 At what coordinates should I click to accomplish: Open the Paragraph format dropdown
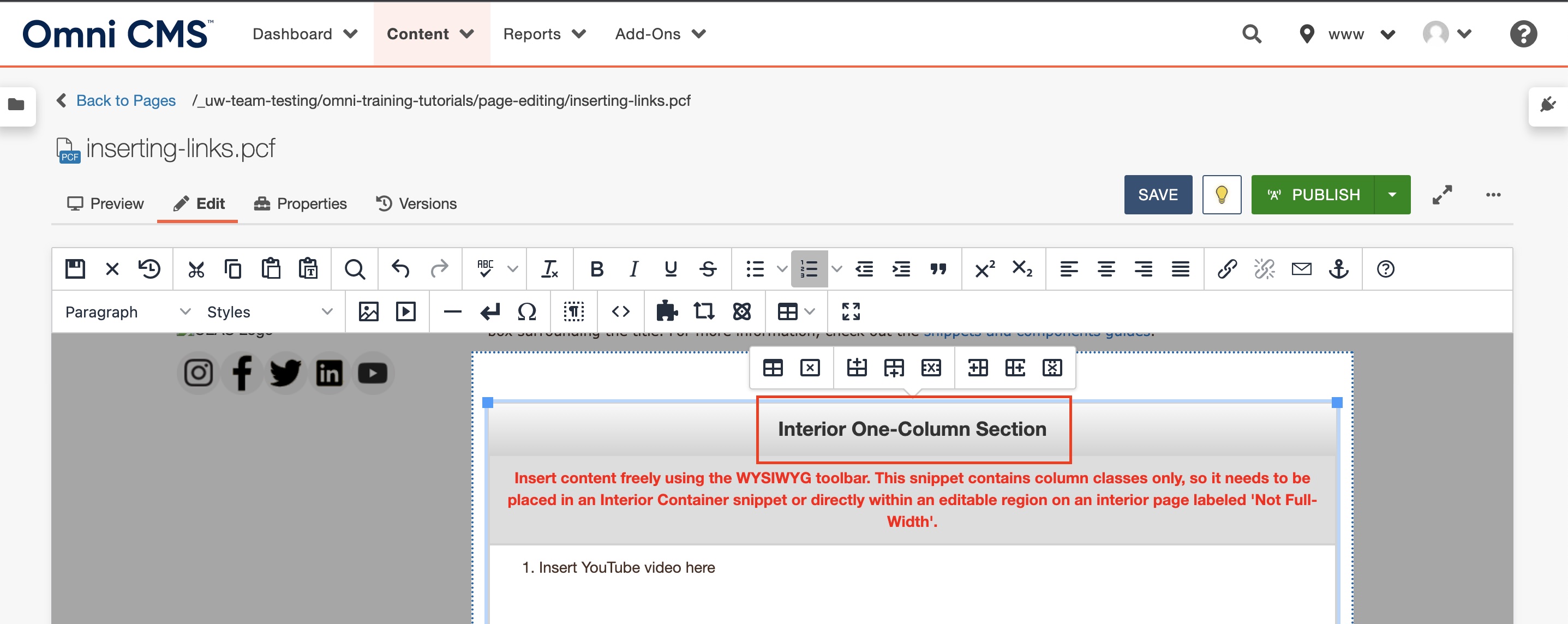(x=128, y=311)
